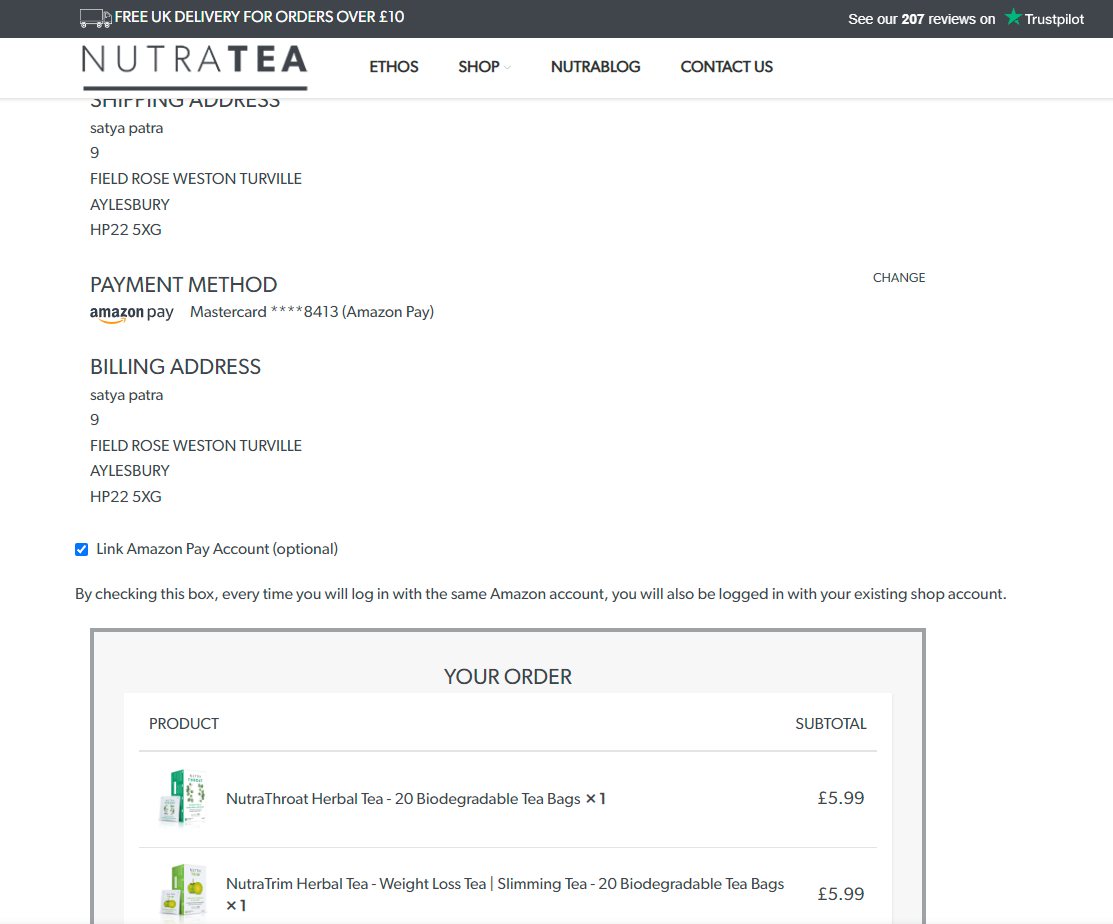The height and width of the screenshot is (924, 1113).
Task: Go to NUTRABLOG page
Action: pos(595,67)
